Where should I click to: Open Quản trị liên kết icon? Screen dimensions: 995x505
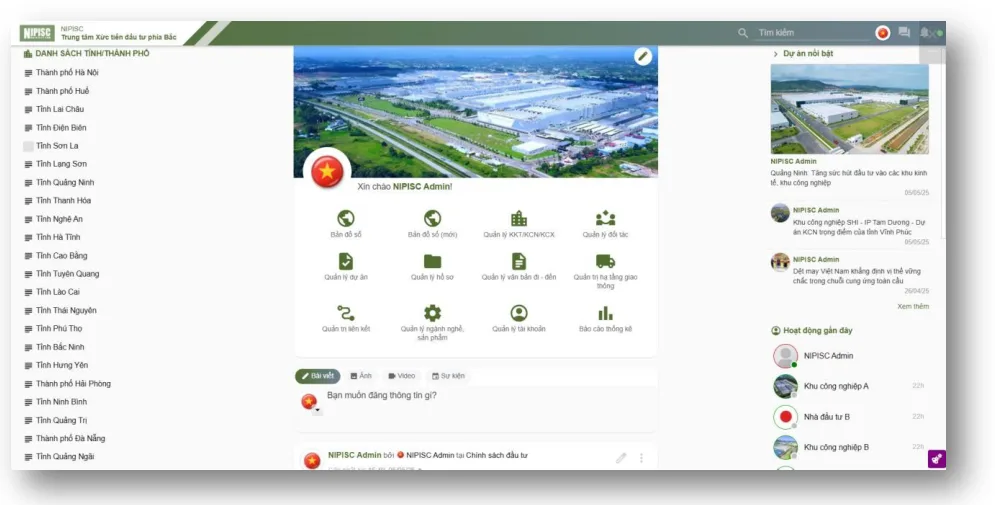click(346, 313)
